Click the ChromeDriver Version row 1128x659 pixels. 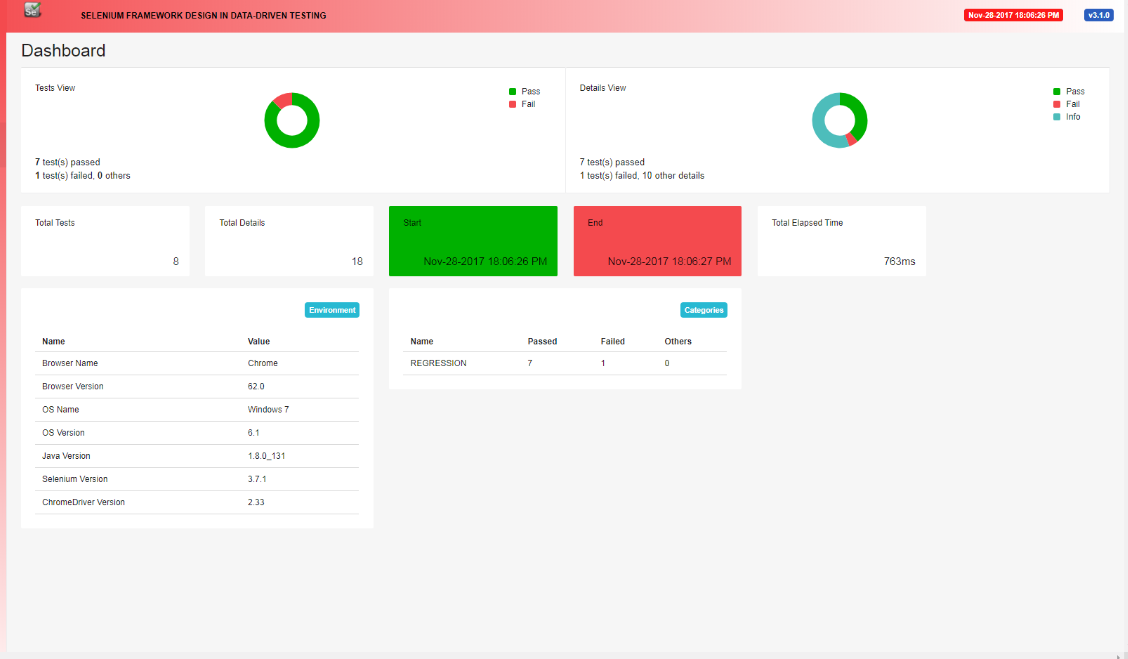196,502
